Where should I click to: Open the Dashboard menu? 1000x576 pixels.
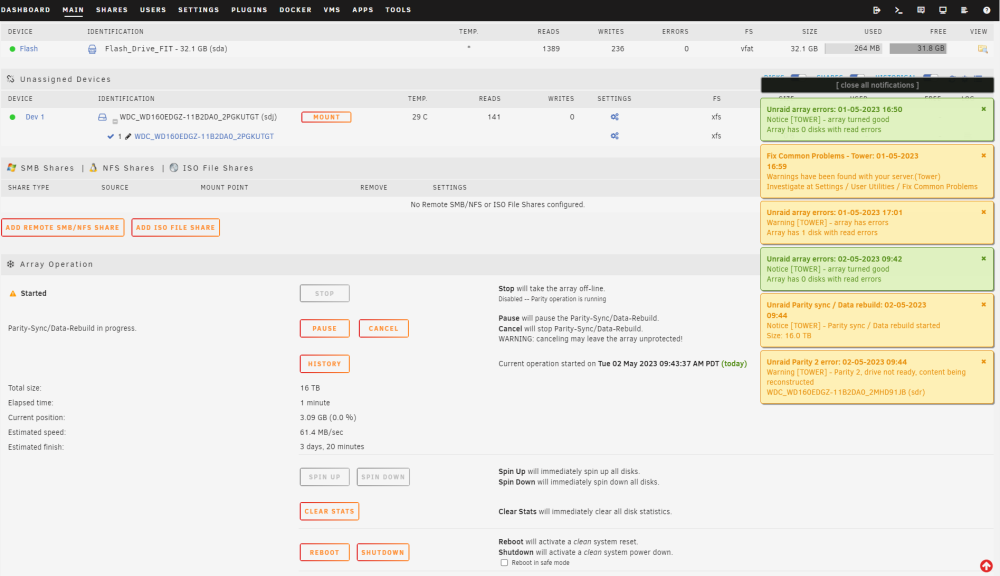tap(26, 10)
